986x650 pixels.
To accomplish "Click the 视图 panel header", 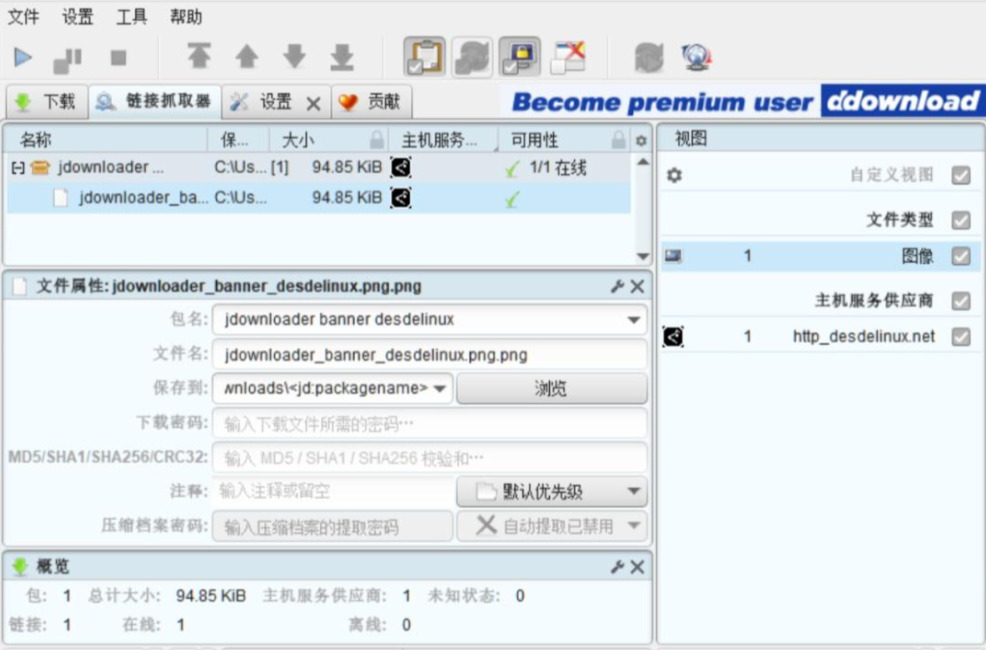I will [x=820, y=138].
